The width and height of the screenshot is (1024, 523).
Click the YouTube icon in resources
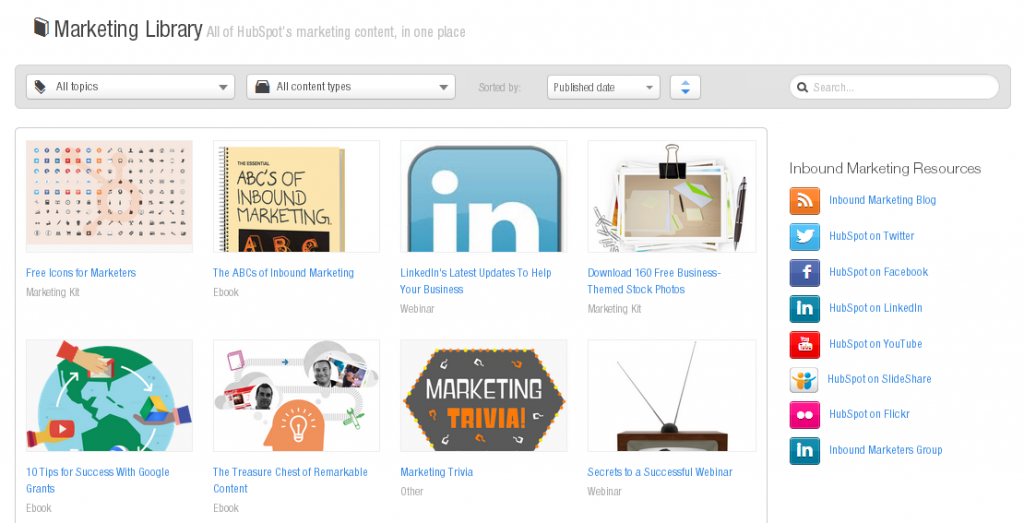pos(805,344)
